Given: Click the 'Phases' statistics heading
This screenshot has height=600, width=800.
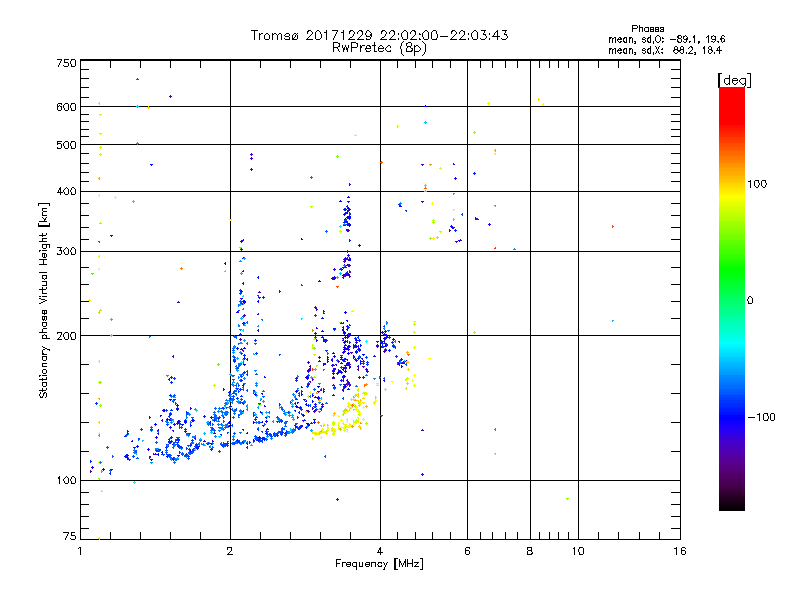Looking at the screenshot, I should point(647,29).
